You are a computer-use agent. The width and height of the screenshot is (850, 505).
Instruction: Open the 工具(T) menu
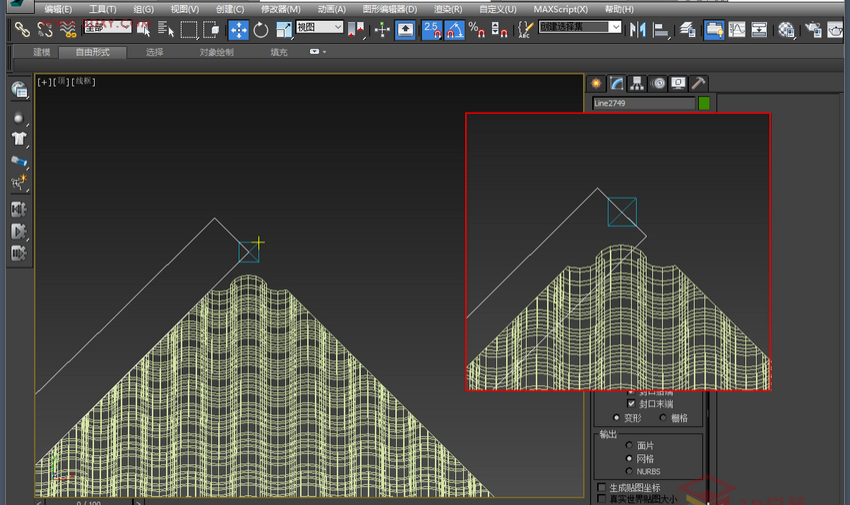pos(102,9)
